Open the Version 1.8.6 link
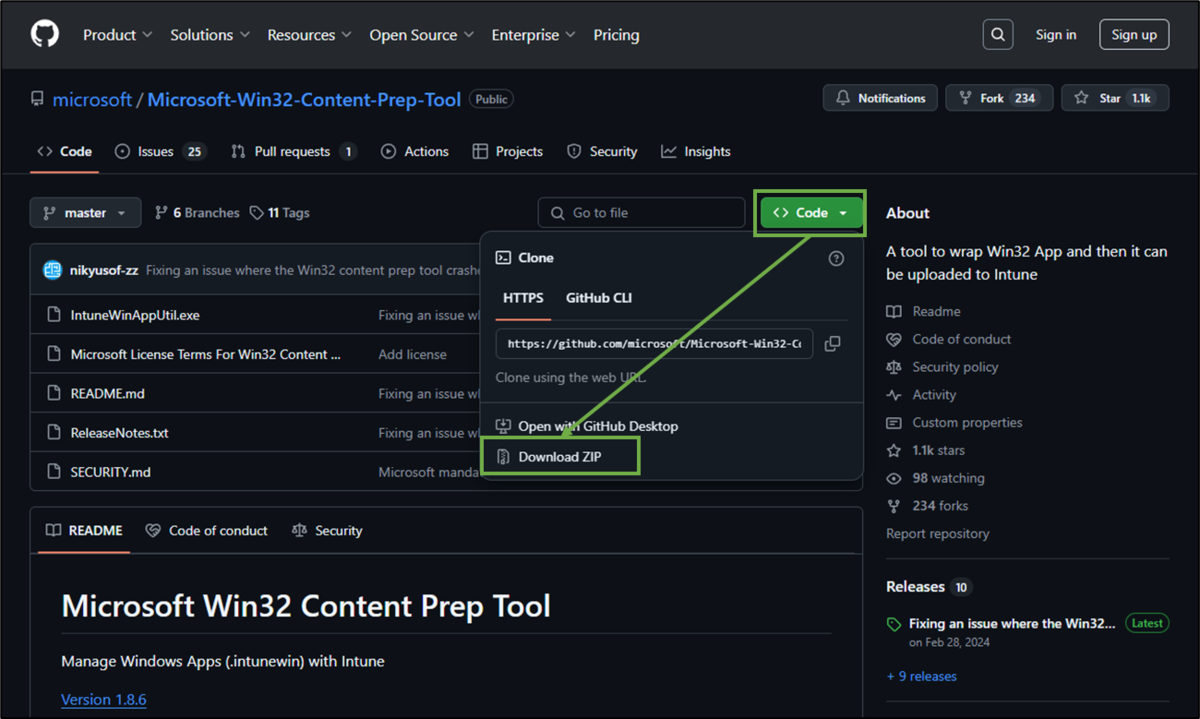The width and height of the screenshot is (1200, 719). (x=104, y=699)
